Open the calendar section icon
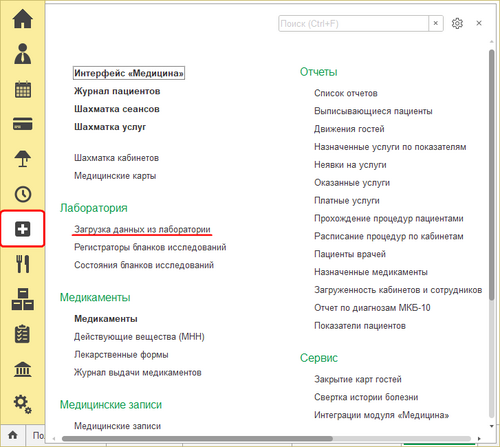The height and width of the screenshot is (447, 500). click(23, 89)
